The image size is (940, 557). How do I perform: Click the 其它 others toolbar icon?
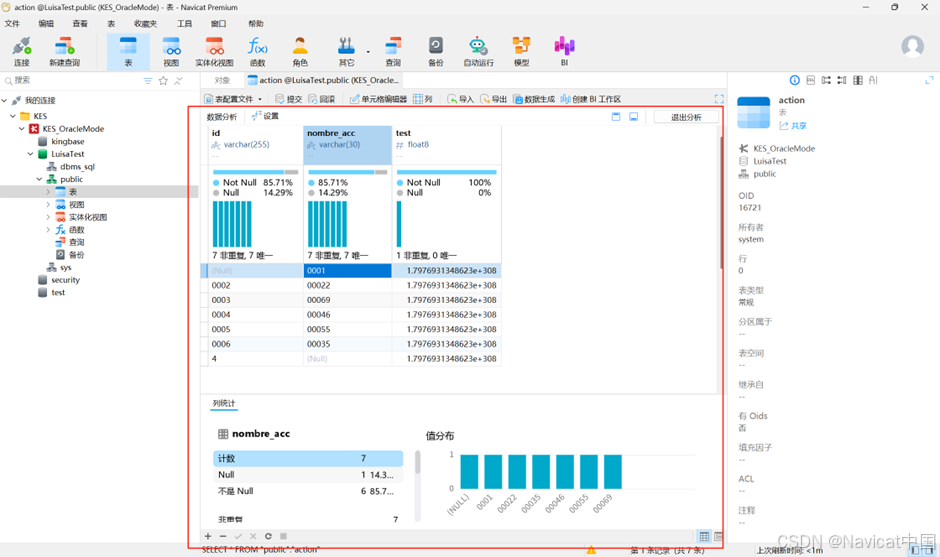[347, 52]
